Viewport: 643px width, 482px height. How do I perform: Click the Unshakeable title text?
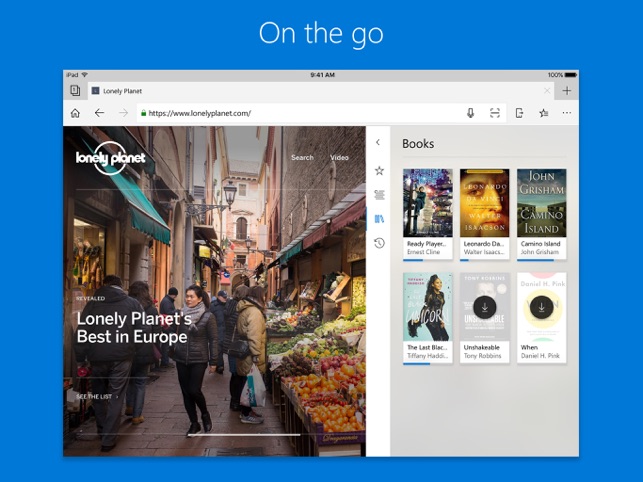481,347
